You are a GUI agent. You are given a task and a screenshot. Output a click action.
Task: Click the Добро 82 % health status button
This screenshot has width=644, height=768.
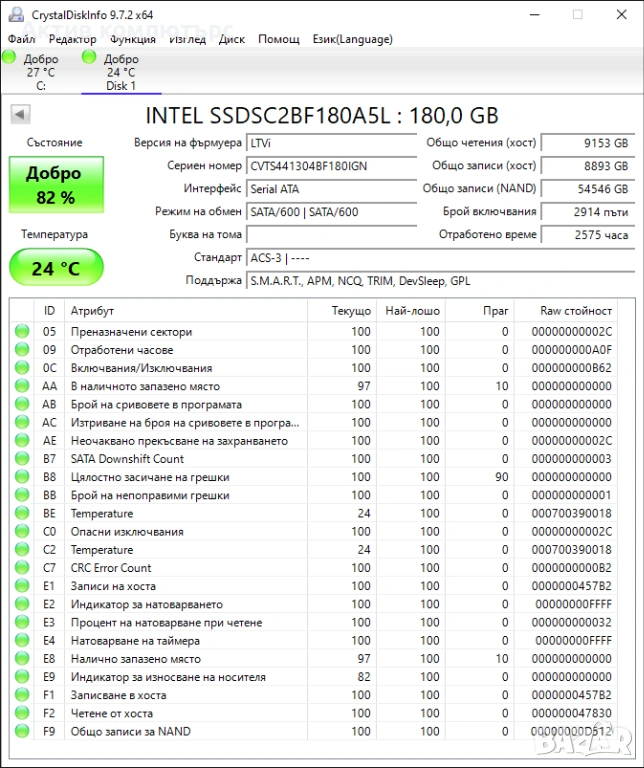56,185
